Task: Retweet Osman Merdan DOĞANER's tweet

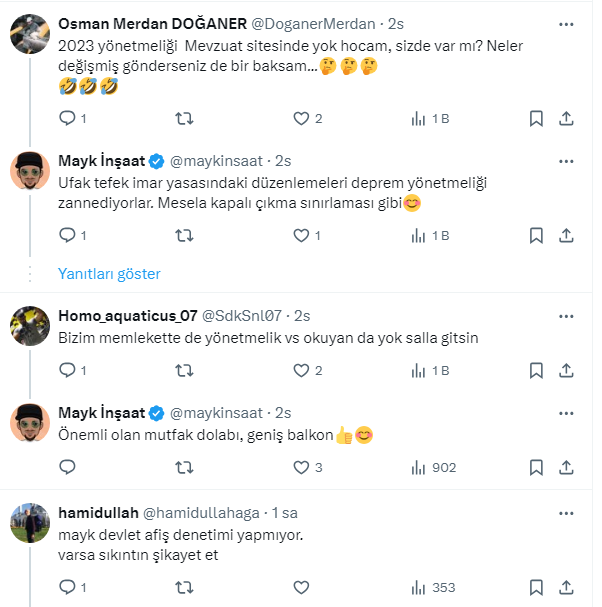Action: (x=185, y=119)
